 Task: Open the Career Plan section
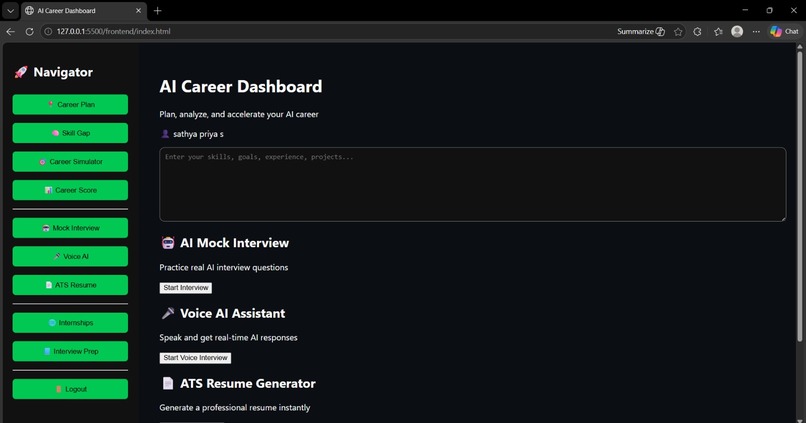pyautogui.click(x=70, y=104)
